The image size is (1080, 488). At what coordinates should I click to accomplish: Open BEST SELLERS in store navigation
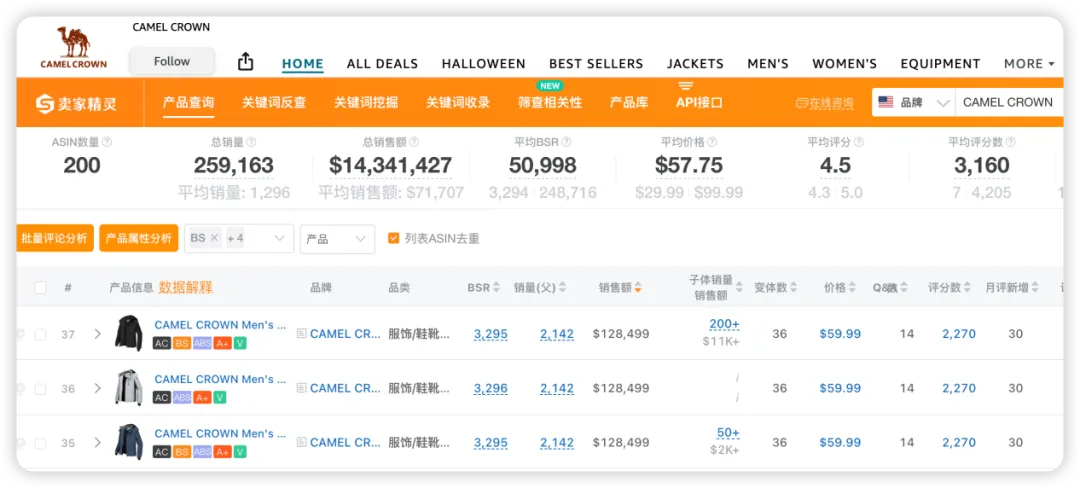(x=595, y=63)
